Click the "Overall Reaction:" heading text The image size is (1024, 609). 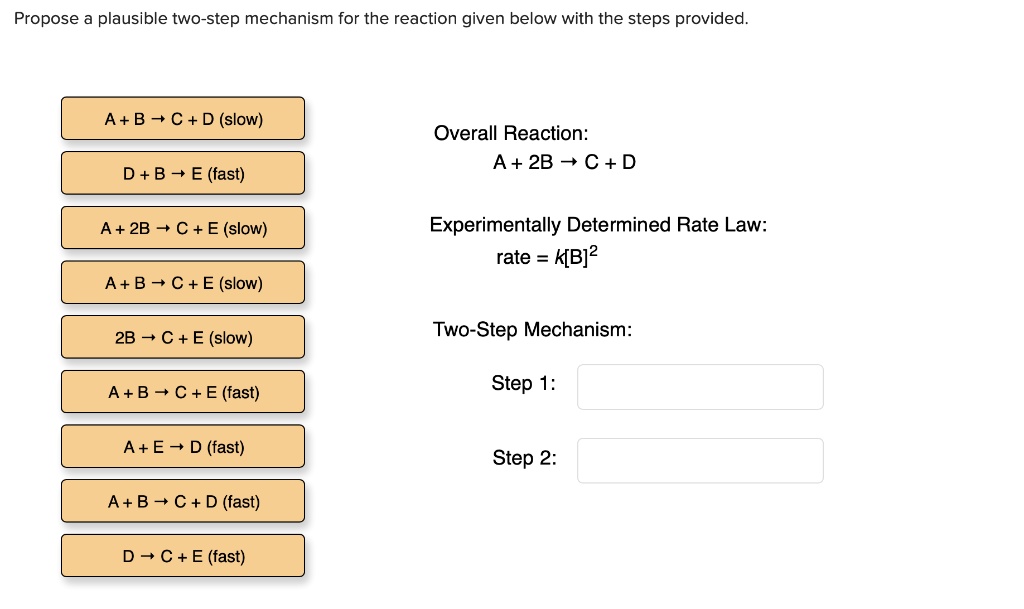[x=510, y=133]
